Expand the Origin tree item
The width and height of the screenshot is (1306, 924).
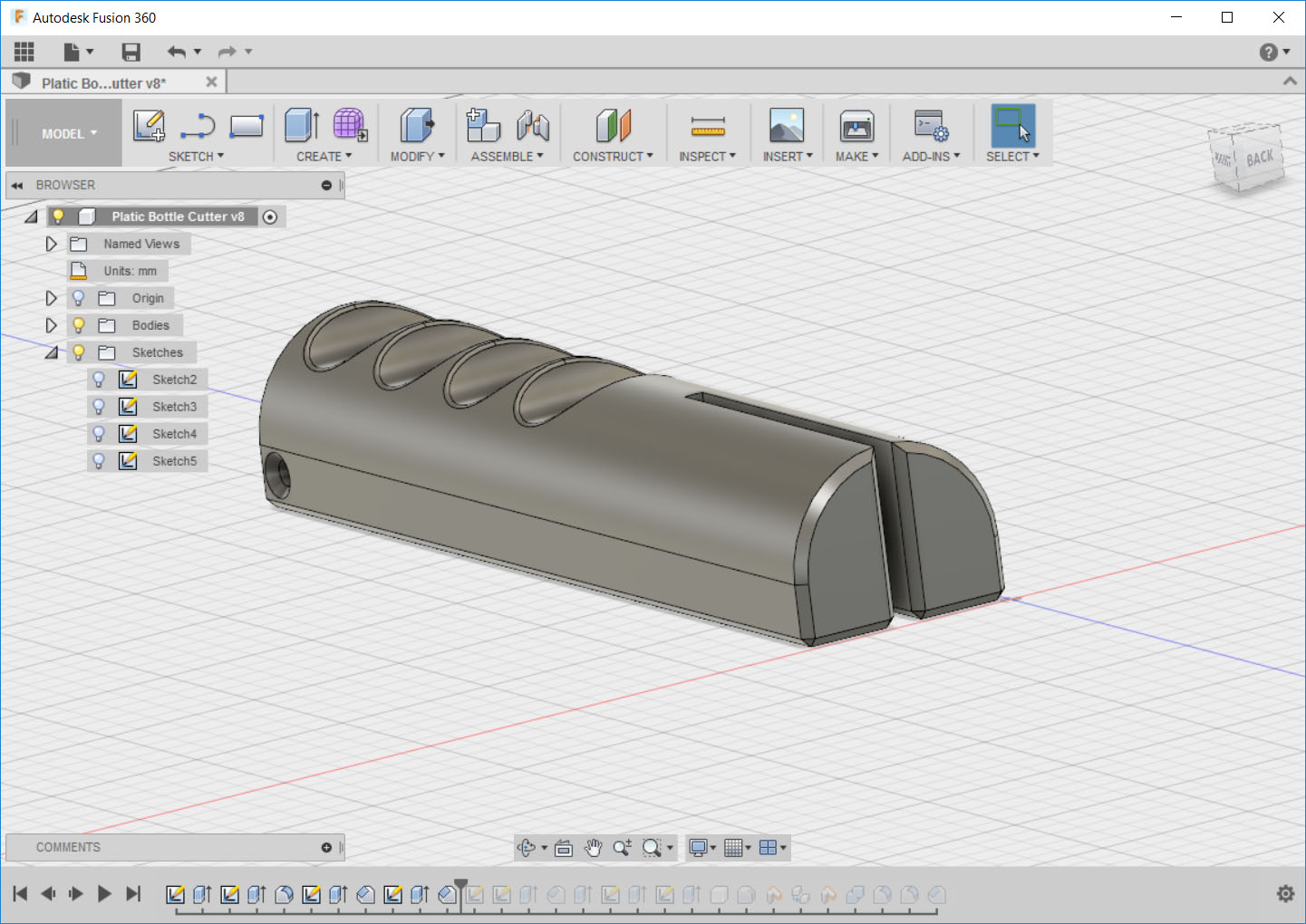tap(52, 297)
